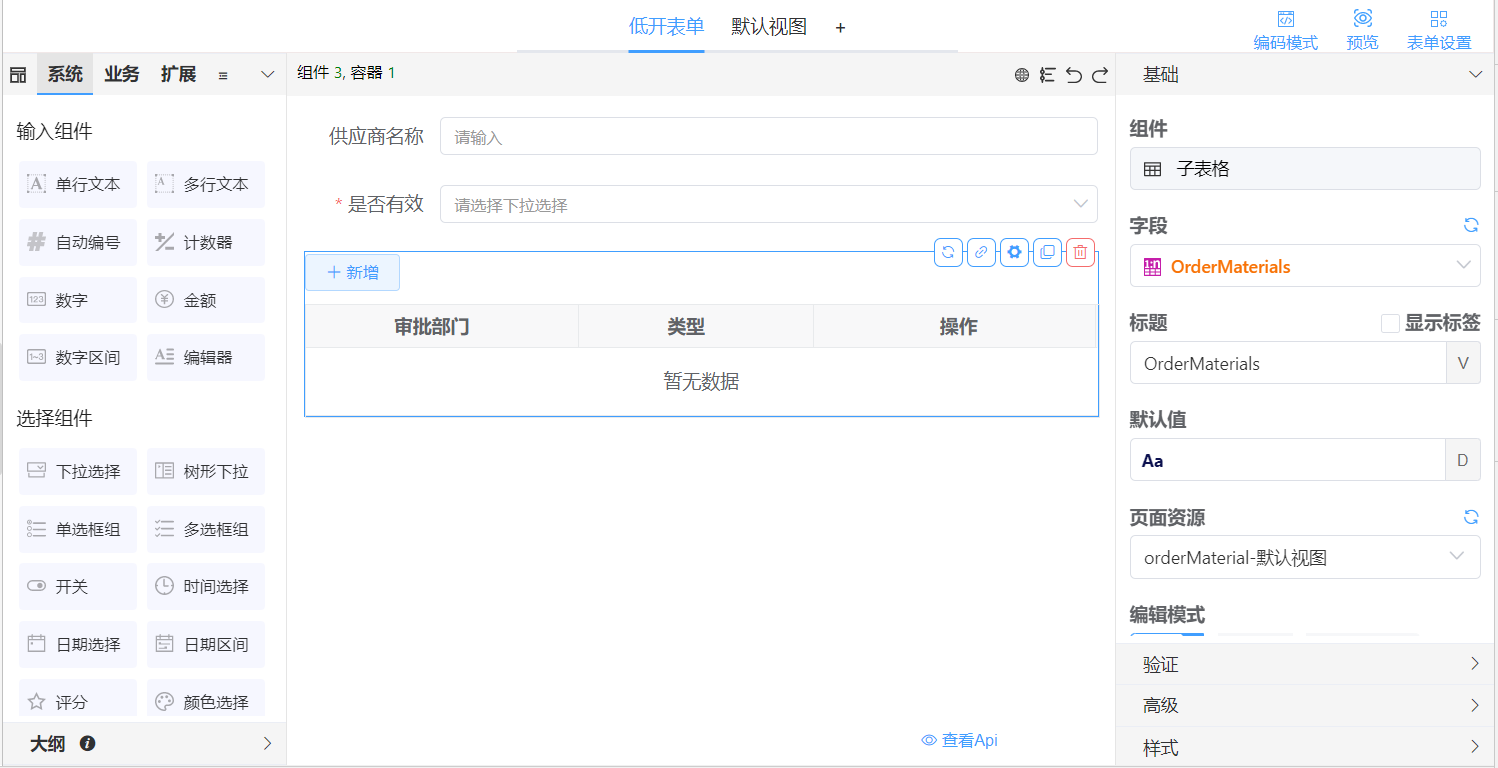Add the 开关 switch component
Screen dimensions: 1498x768
pos(78,587)
